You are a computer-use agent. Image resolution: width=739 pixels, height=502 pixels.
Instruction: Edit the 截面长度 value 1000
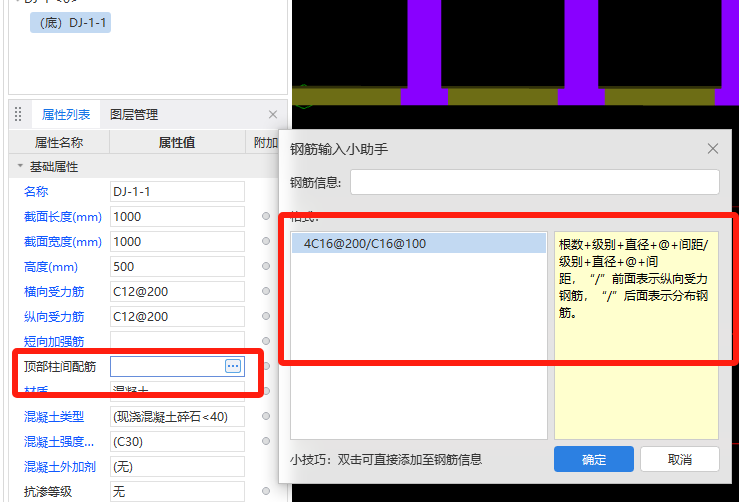point(177,216)
